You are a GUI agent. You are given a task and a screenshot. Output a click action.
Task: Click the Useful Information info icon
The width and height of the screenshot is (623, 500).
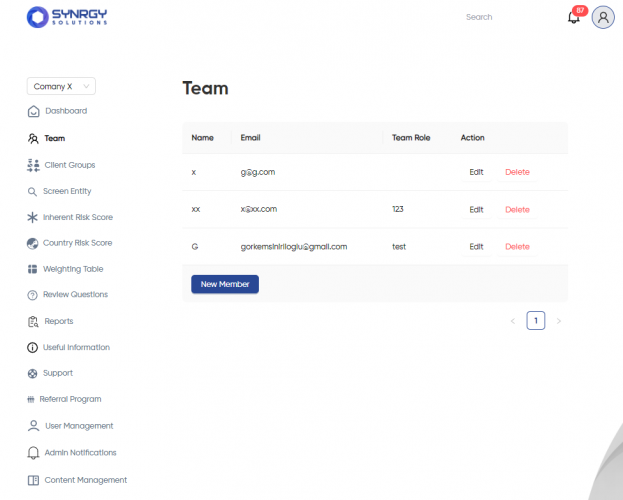pyautogui.click(x=32, y=347)
